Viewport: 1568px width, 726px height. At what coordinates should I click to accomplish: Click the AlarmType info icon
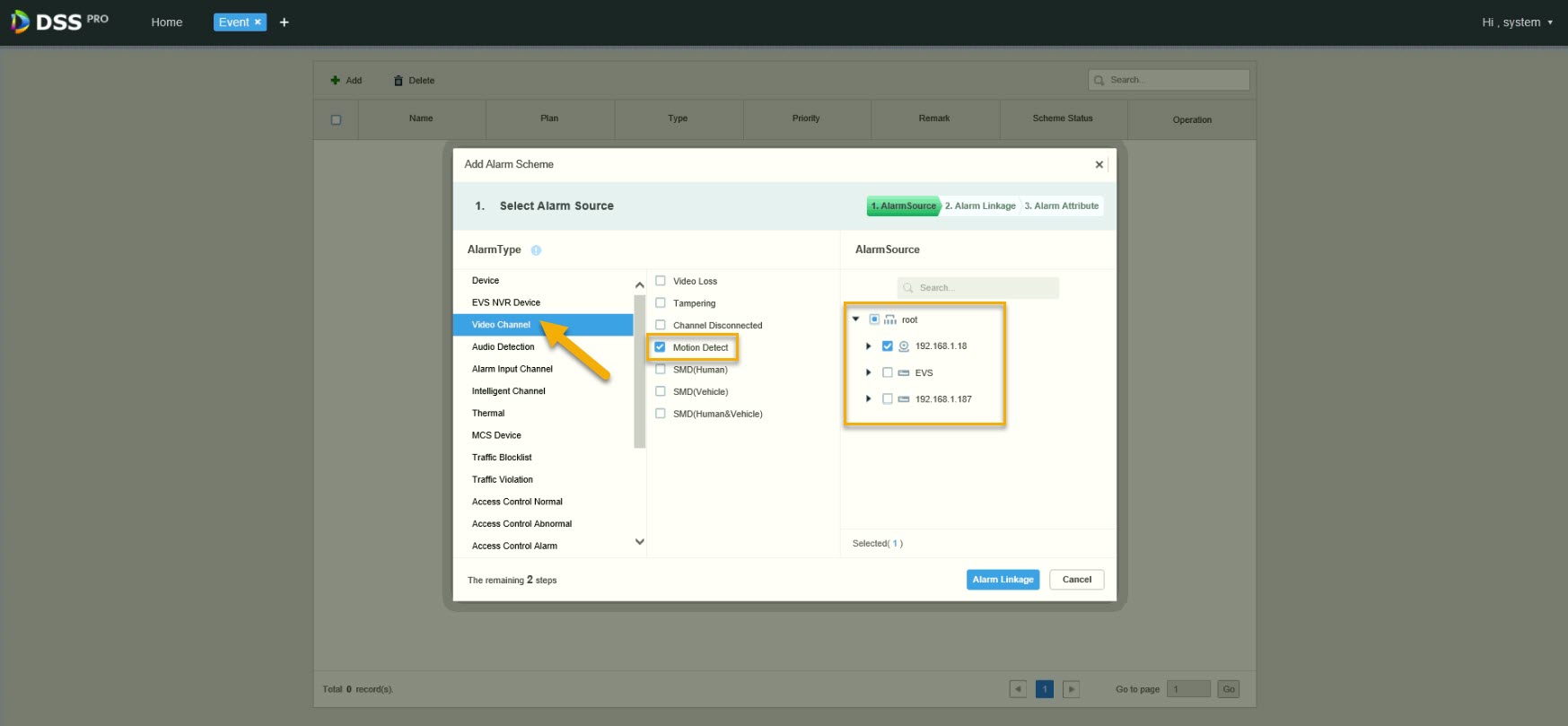(536, 250)
